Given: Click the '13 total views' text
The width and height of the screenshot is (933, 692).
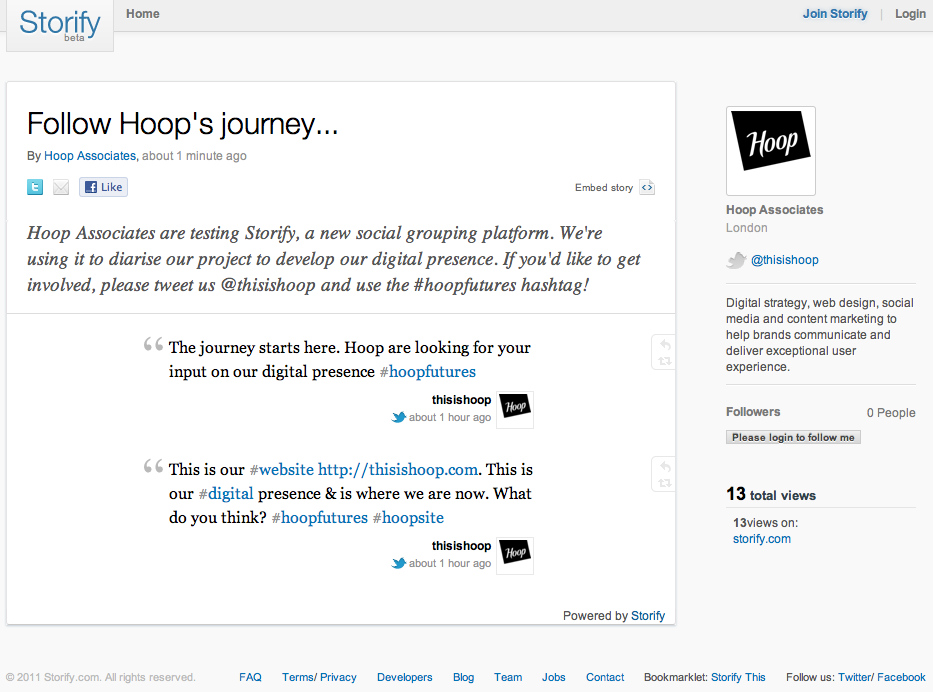Looking at the screenshot, I should [x=771, y=494].
